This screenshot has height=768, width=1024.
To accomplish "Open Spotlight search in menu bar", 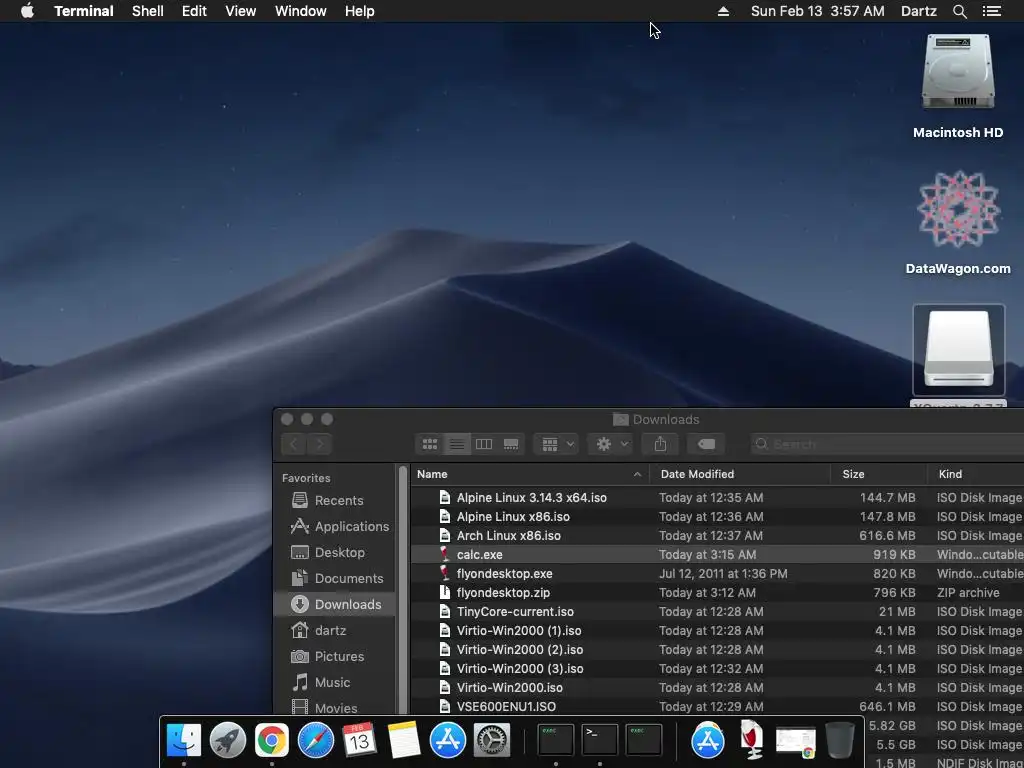I will [959, 11].
